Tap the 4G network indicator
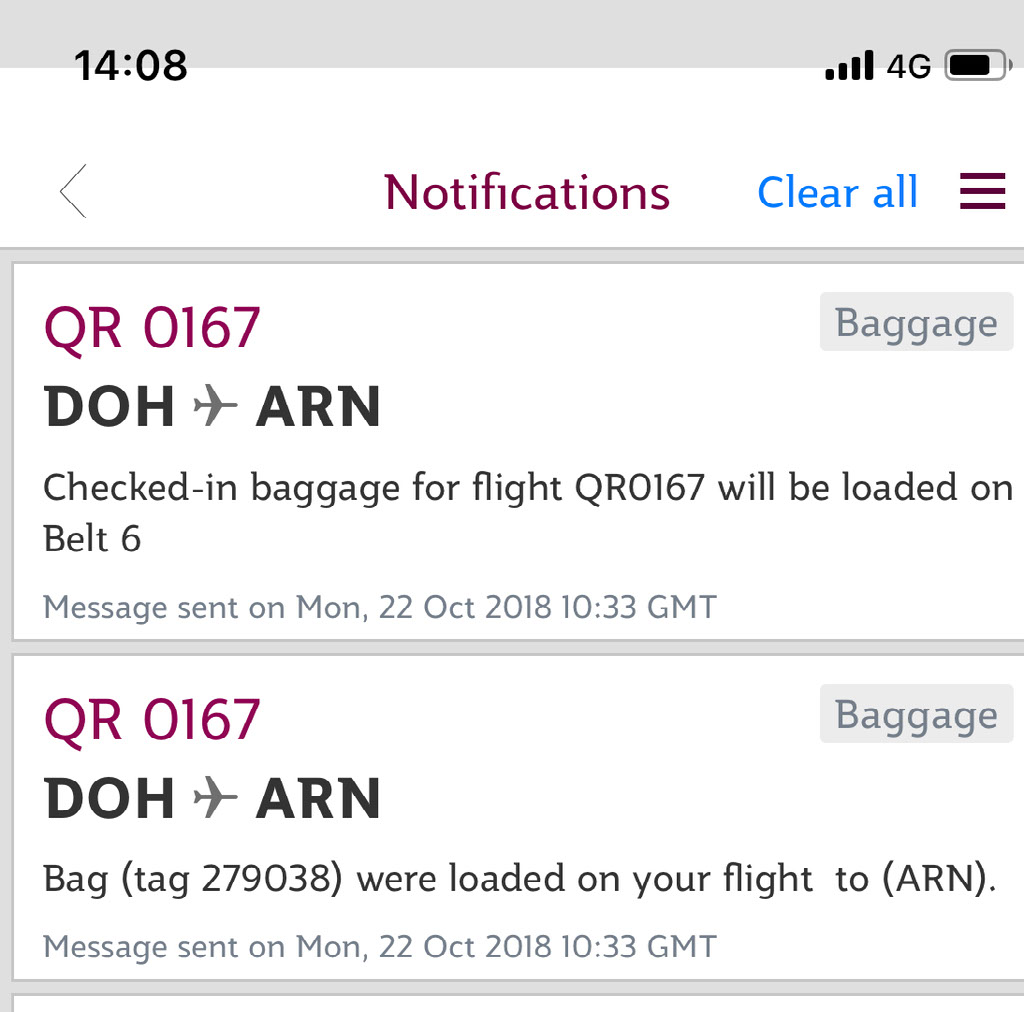The height and width of the screenshot is (1012, 1024). [x=908, y=67]
